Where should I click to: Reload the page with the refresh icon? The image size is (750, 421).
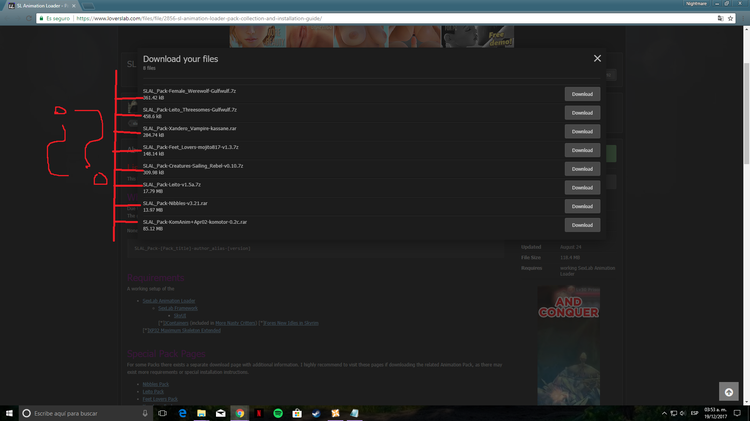29,18
